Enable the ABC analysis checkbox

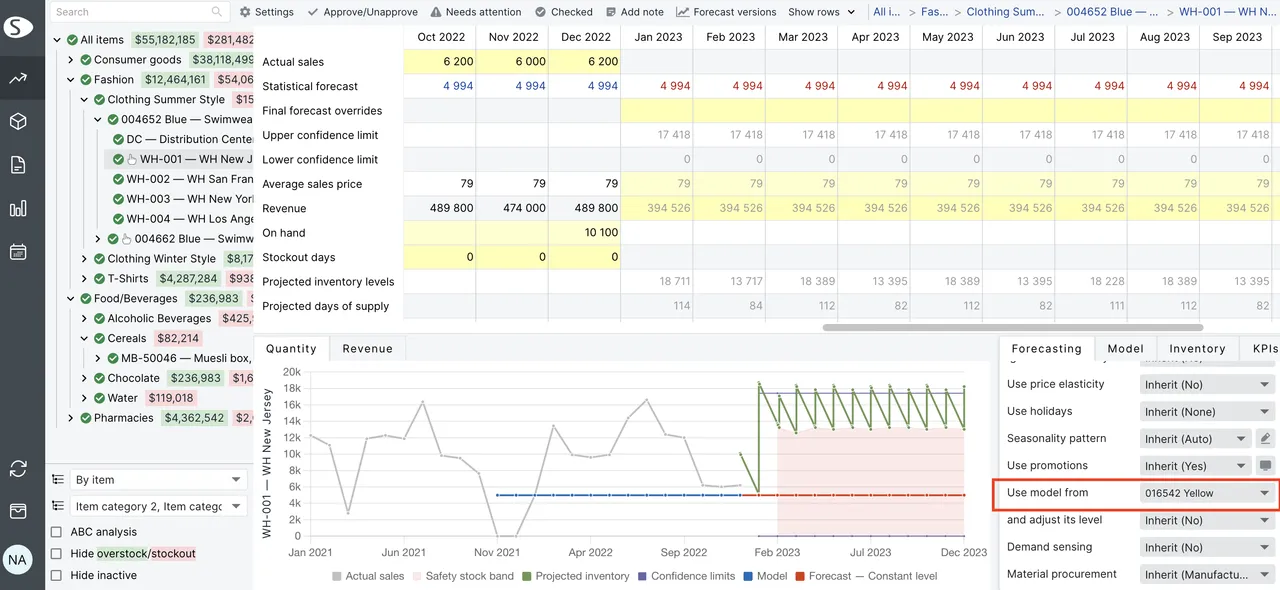[57, 532]
